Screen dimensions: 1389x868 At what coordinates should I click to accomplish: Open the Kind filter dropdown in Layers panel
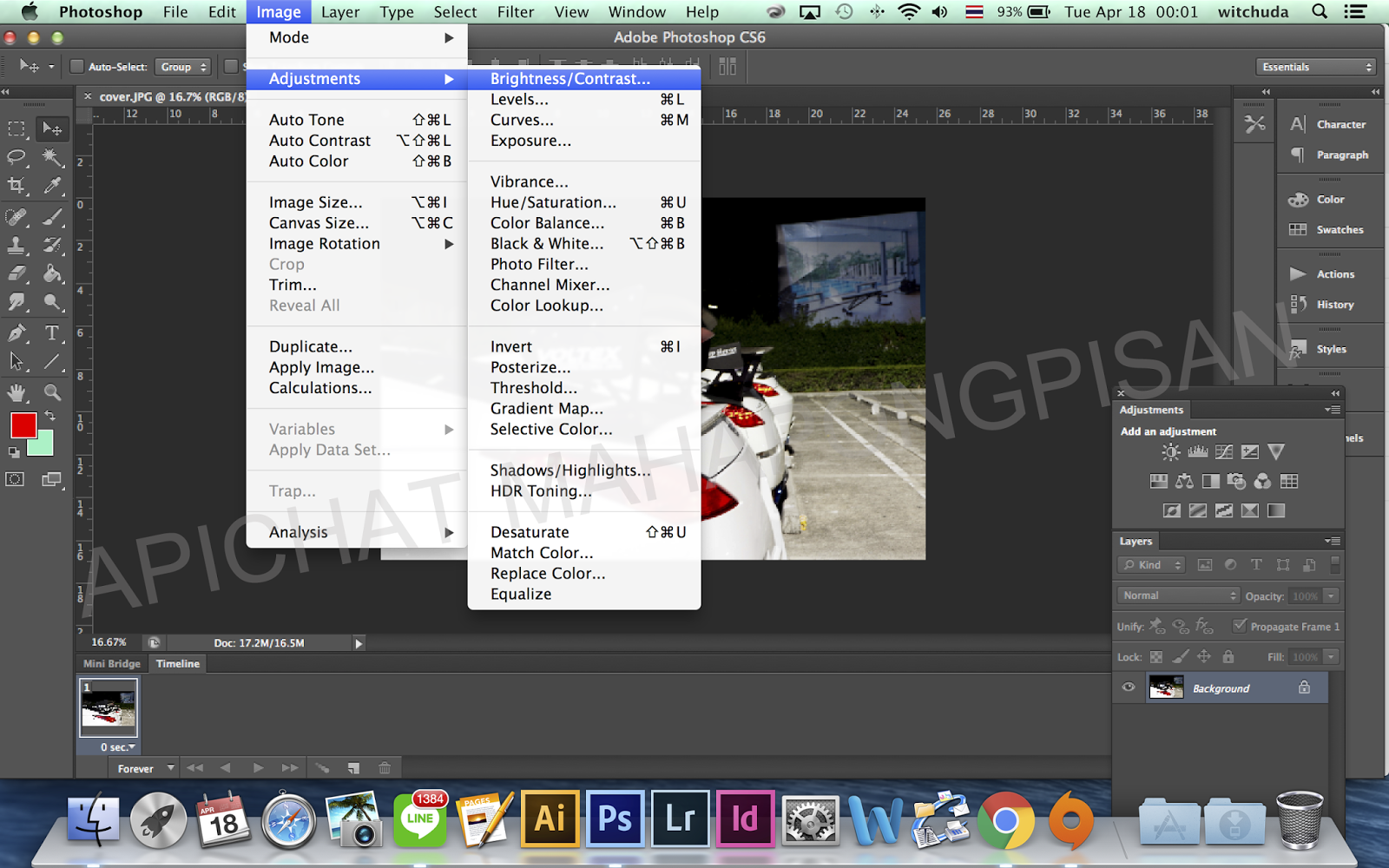tap(1150, 564)
